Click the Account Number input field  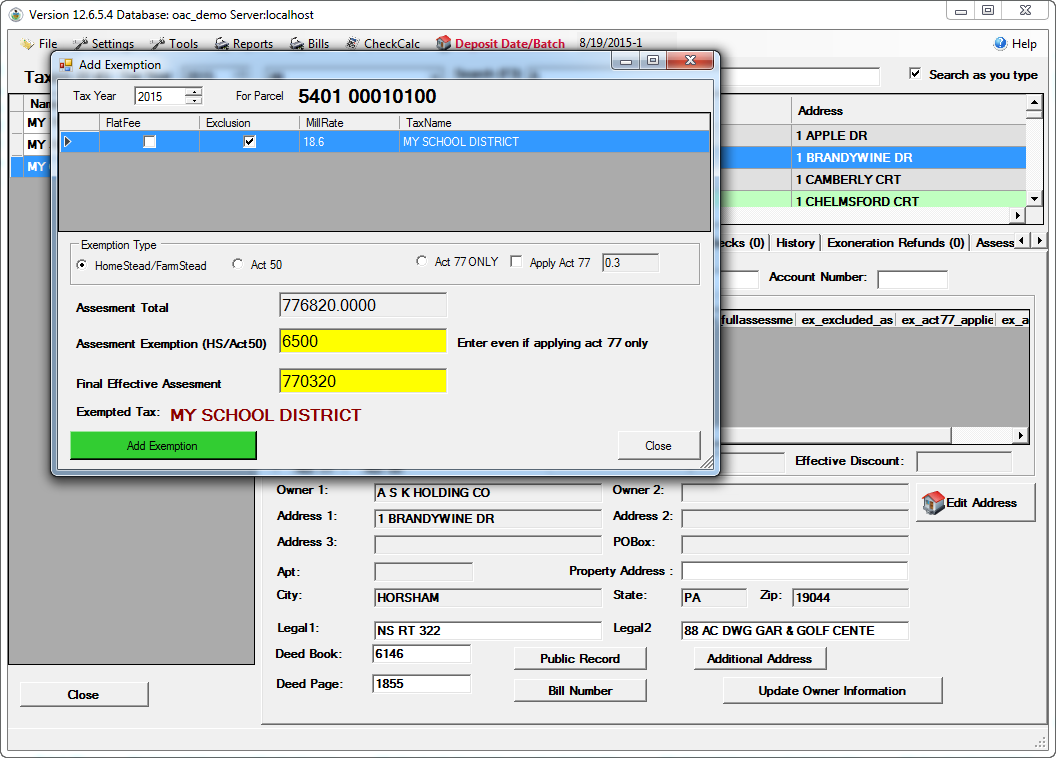913,279
